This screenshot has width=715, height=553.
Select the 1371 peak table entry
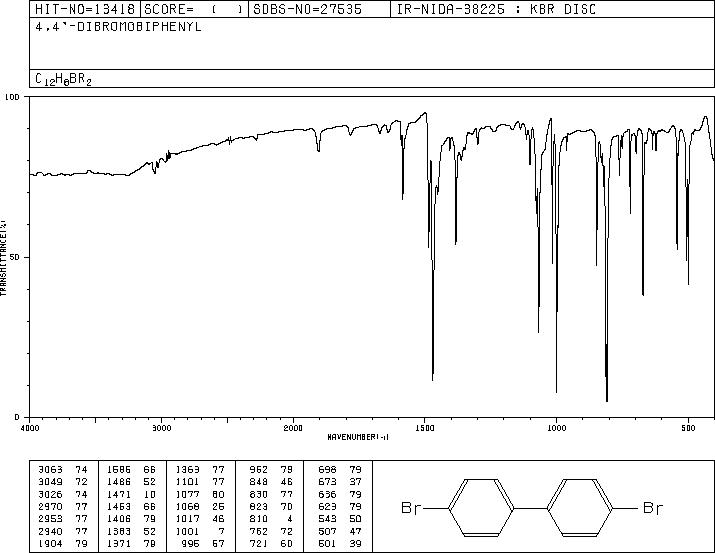(119, 544)
